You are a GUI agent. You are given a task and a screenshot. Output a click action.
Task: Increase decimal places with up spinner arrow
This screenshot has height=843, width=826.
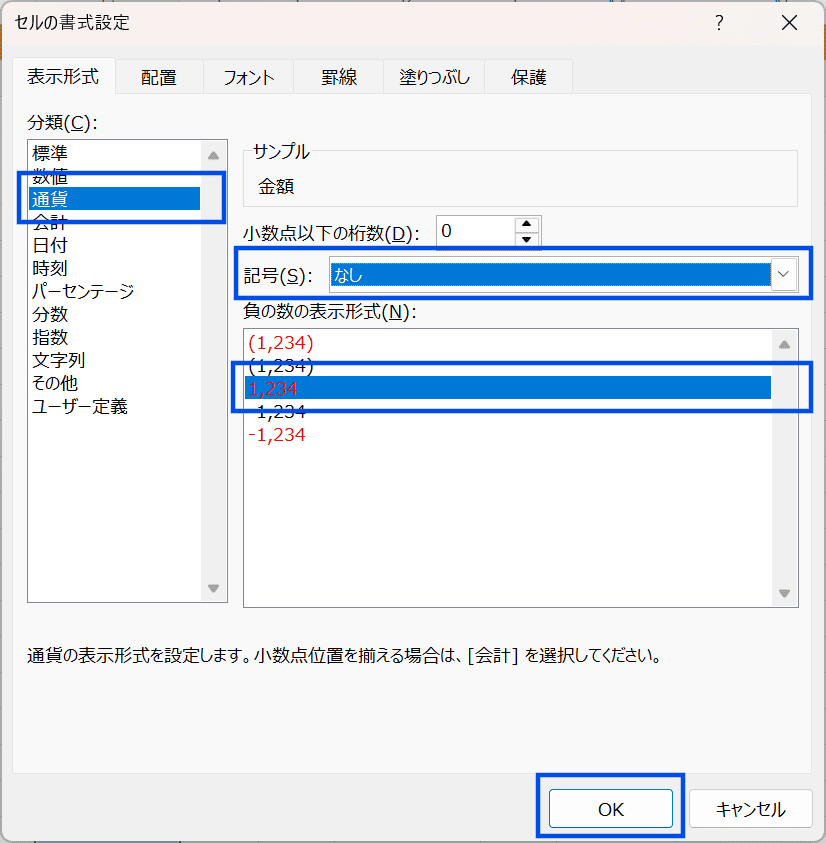[x=527, y=225]
